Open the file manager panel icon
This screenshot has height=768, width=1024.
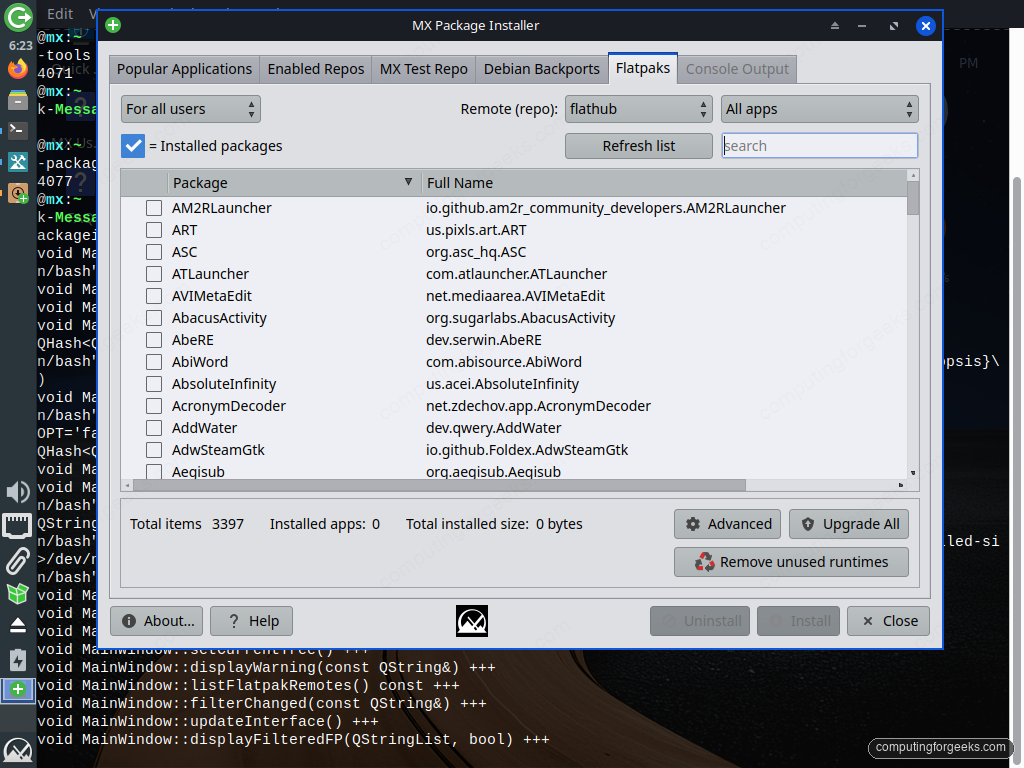coord(18,100)
